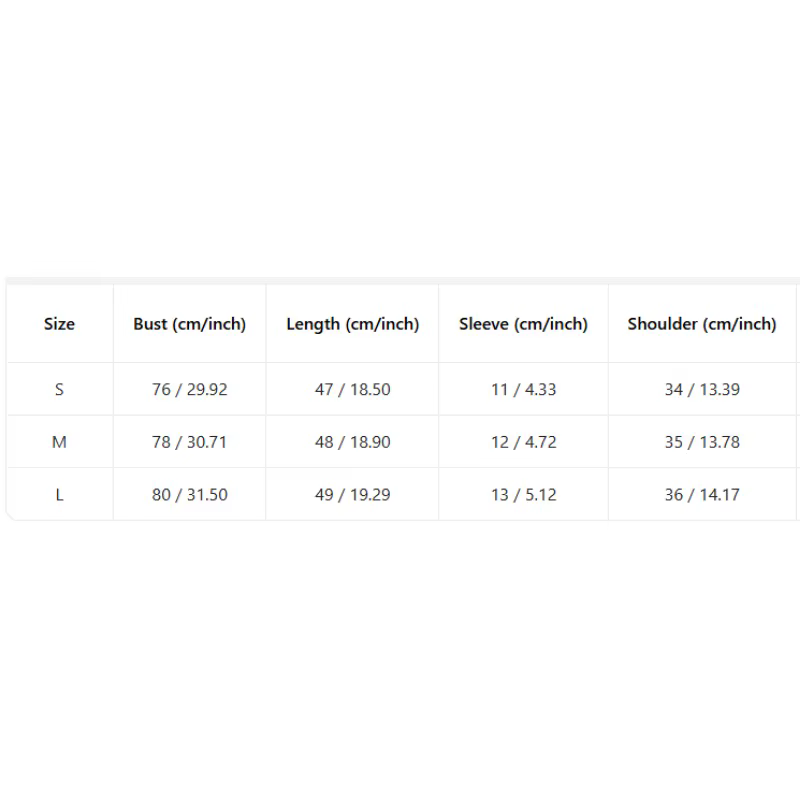Select shoulder value 36 / 14.17

click(x=702, y=494)
